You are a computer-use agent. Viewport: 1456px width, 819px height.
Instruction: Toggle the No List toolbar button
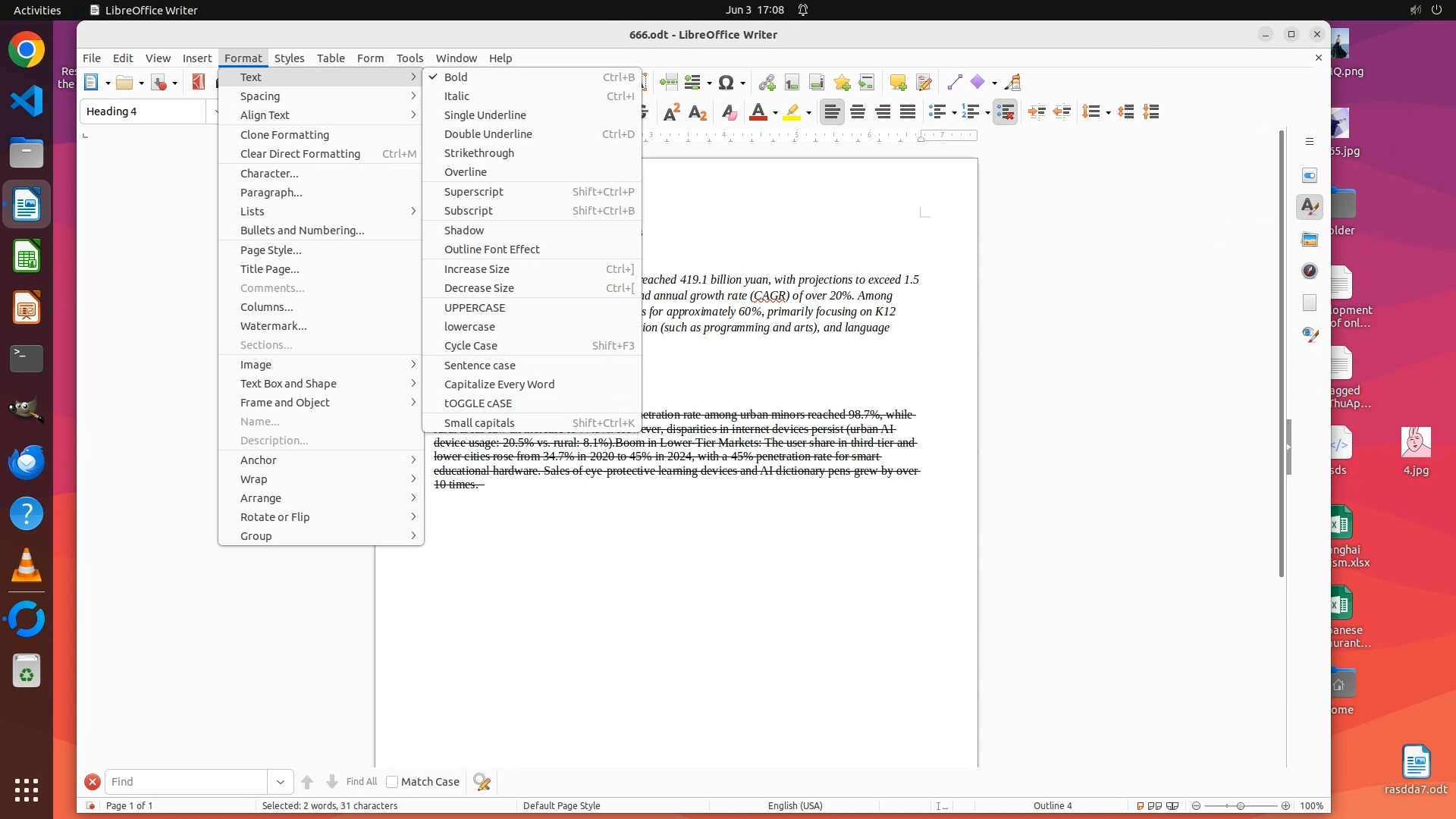point(1005,112)
